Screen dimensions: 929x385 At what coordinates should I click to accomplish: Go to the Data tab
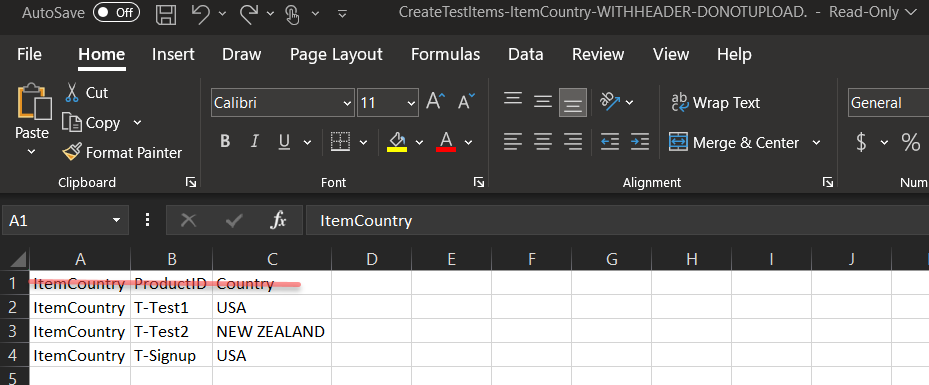click(x=526, y=54)
